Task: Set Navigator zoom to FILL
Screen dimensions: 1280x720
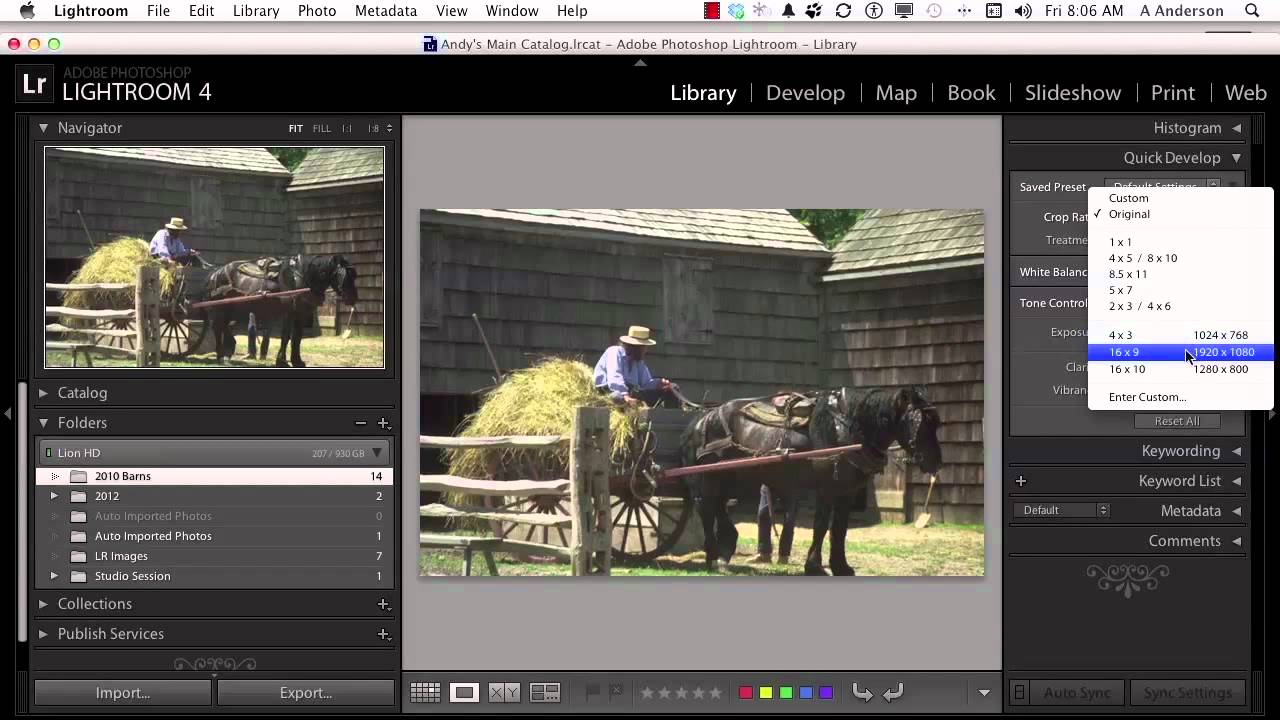Action: [x=321, y=129]
